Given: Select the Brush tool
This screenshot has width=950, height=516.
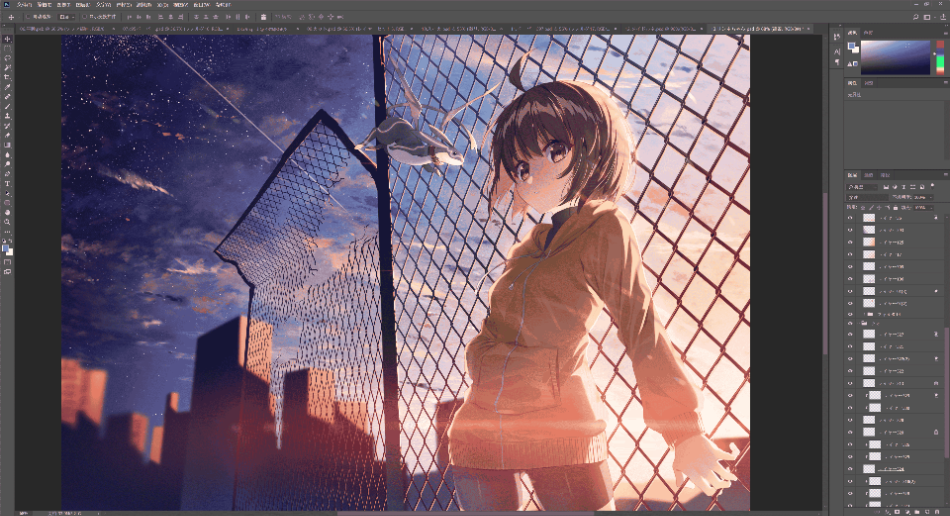Looking at the screenshot, I should click(x=7, y=107).
